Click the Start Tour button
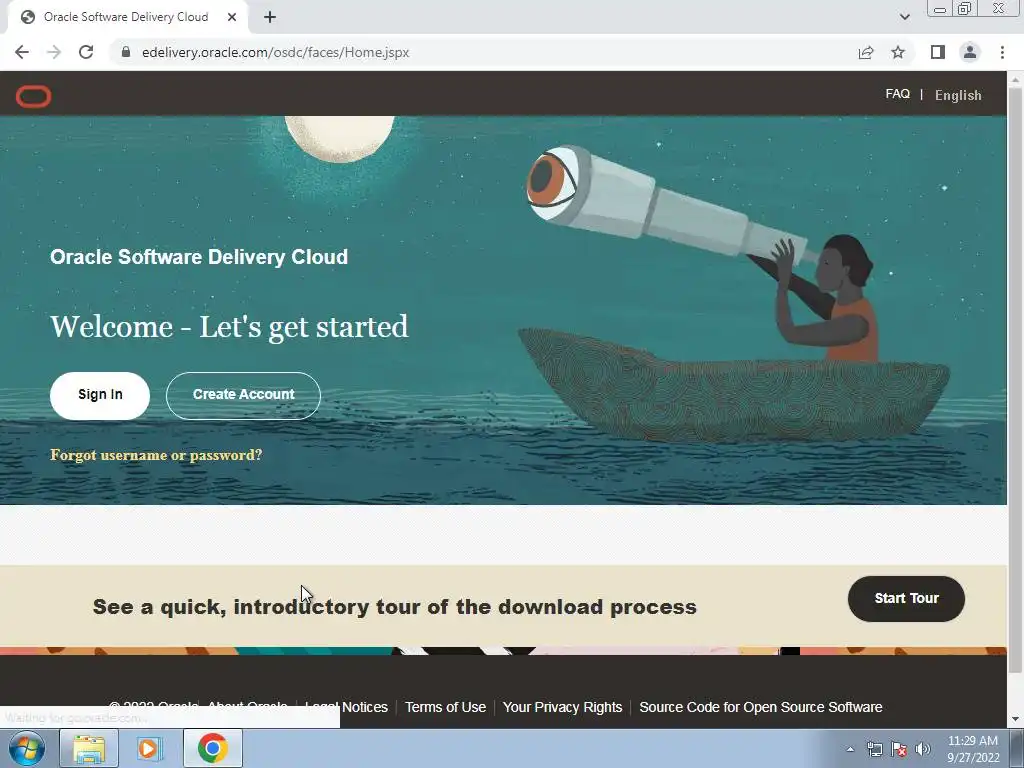This screenshot has width=1024, height=768. click(x=906, y=598)
